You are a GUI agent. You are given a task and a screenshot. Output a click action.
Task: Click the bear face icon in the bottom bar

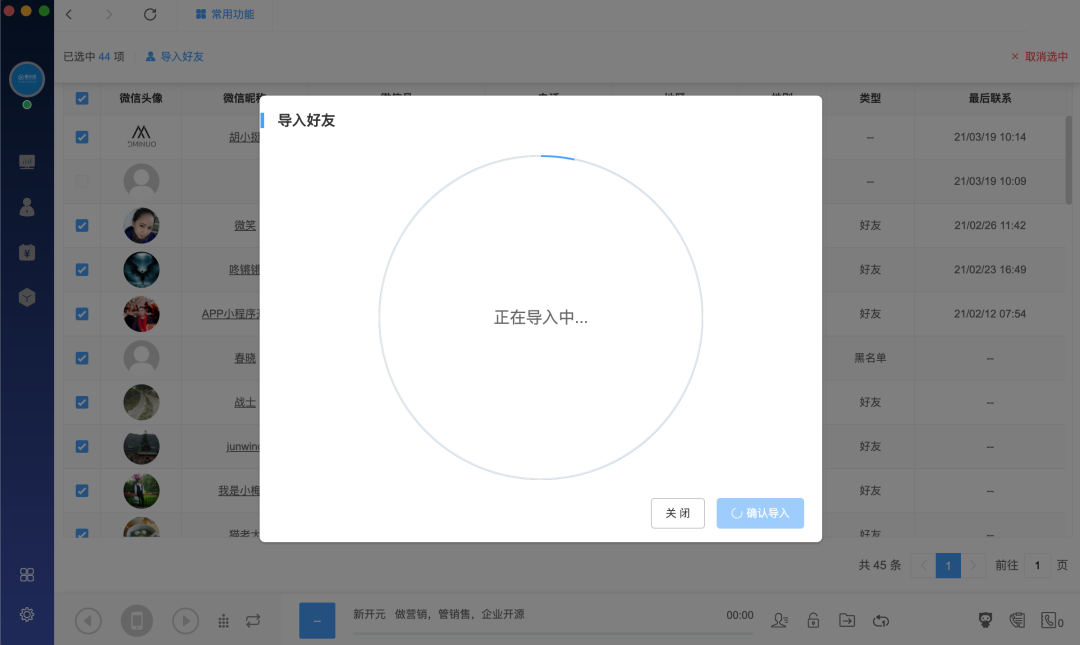986,620
